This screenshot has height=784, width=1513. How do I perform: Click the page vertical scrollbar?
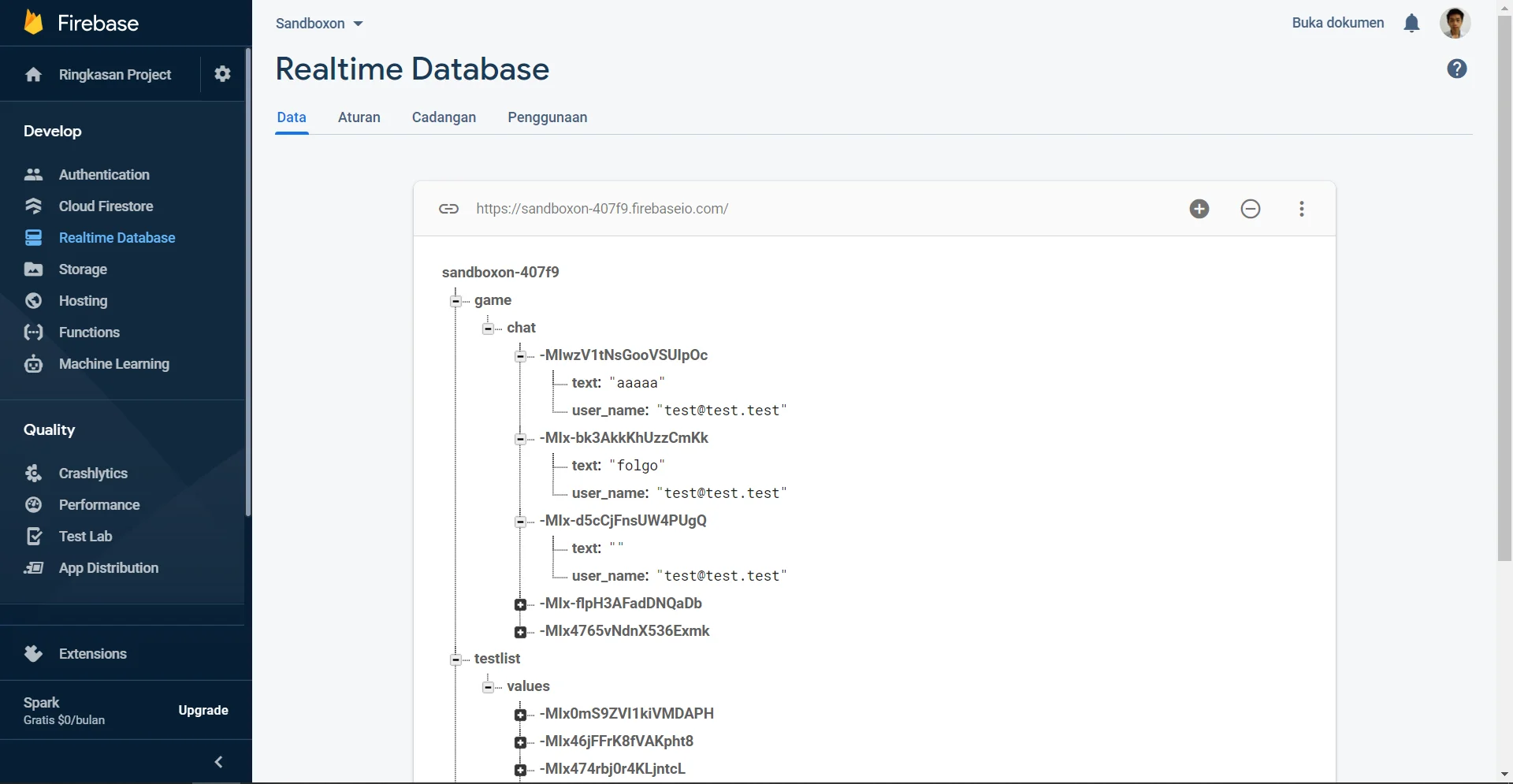pyautogui.click(x=1504, y=288)
